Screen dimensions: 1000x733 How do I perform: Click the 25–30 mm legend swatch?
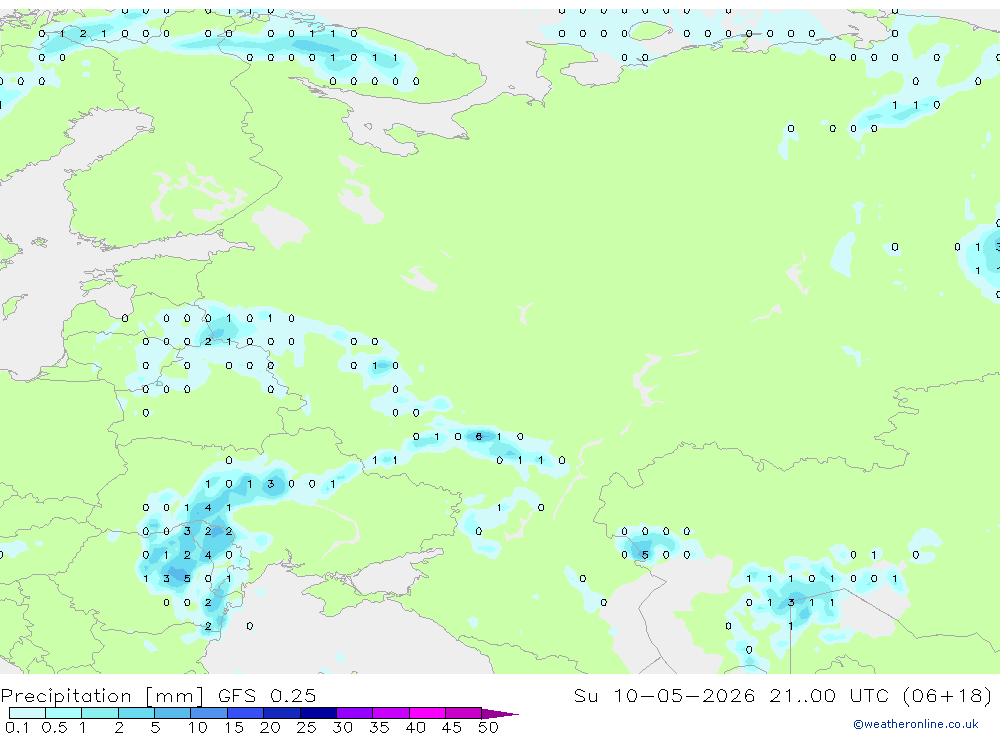[x=318, y=713]
